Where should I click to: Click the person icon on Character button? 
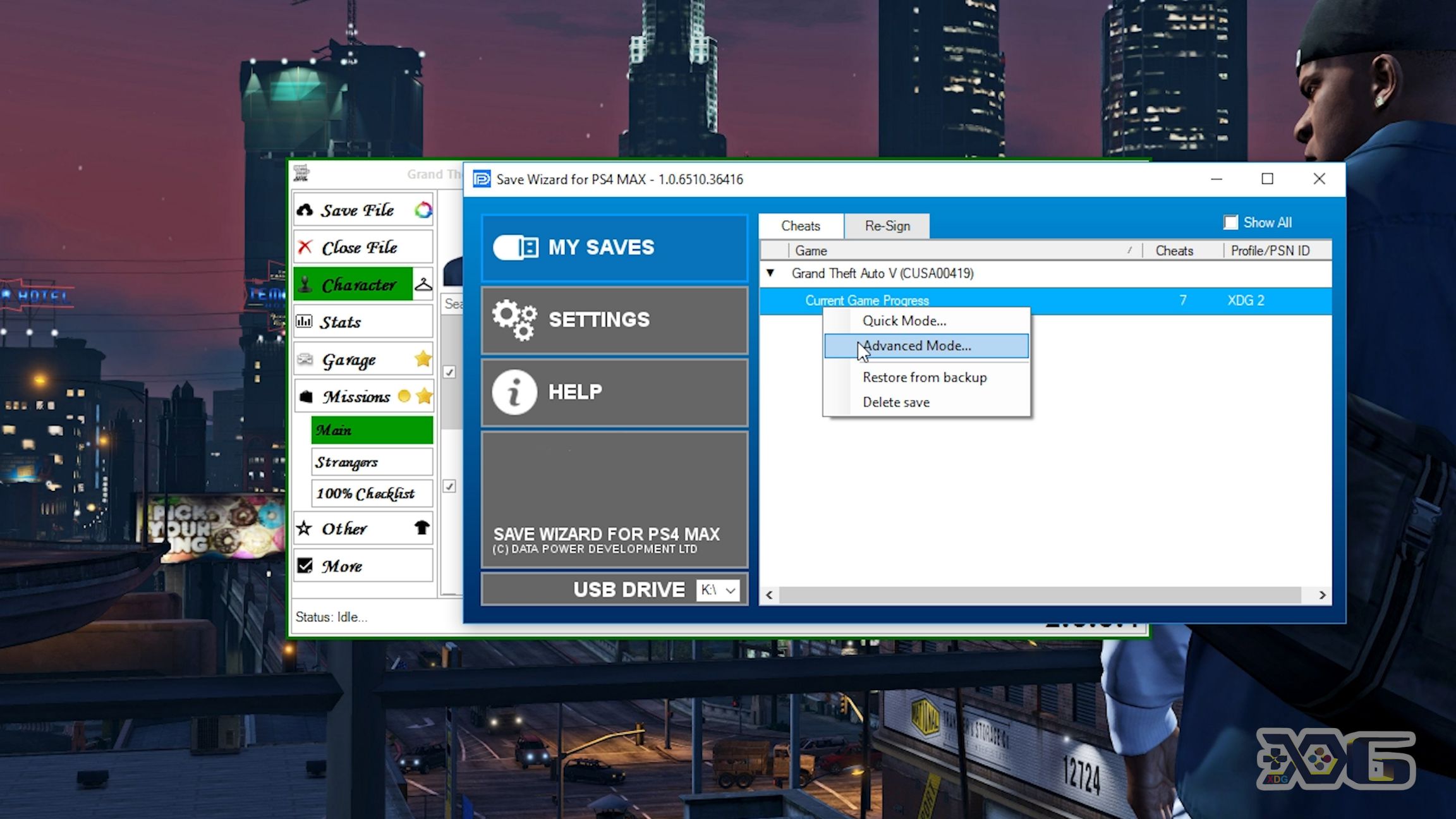click(x=305, y=284)
